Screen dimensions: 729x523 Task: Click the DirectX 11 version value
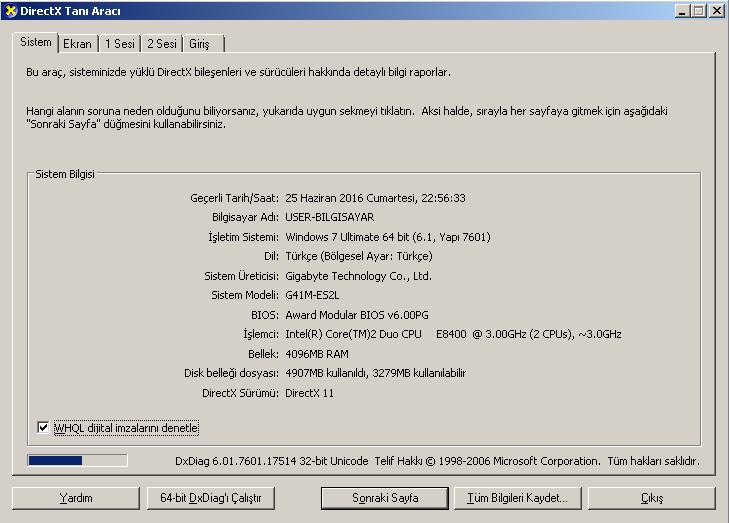309,393
